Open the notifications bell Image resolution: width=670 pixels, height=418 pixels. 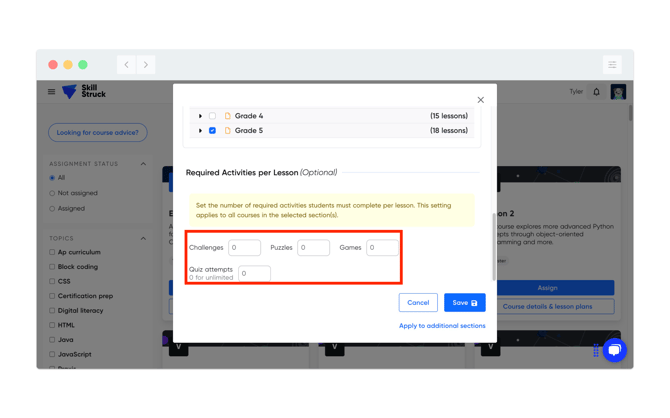click(597, 92)
